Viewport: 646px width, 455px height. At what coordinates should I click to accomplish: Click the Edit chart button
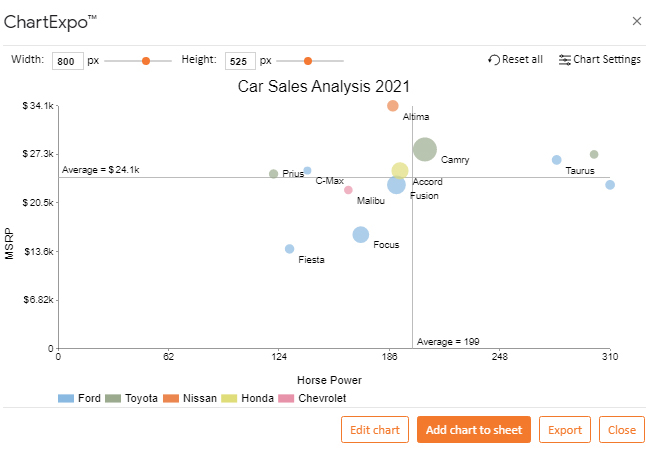coord(375,430)
